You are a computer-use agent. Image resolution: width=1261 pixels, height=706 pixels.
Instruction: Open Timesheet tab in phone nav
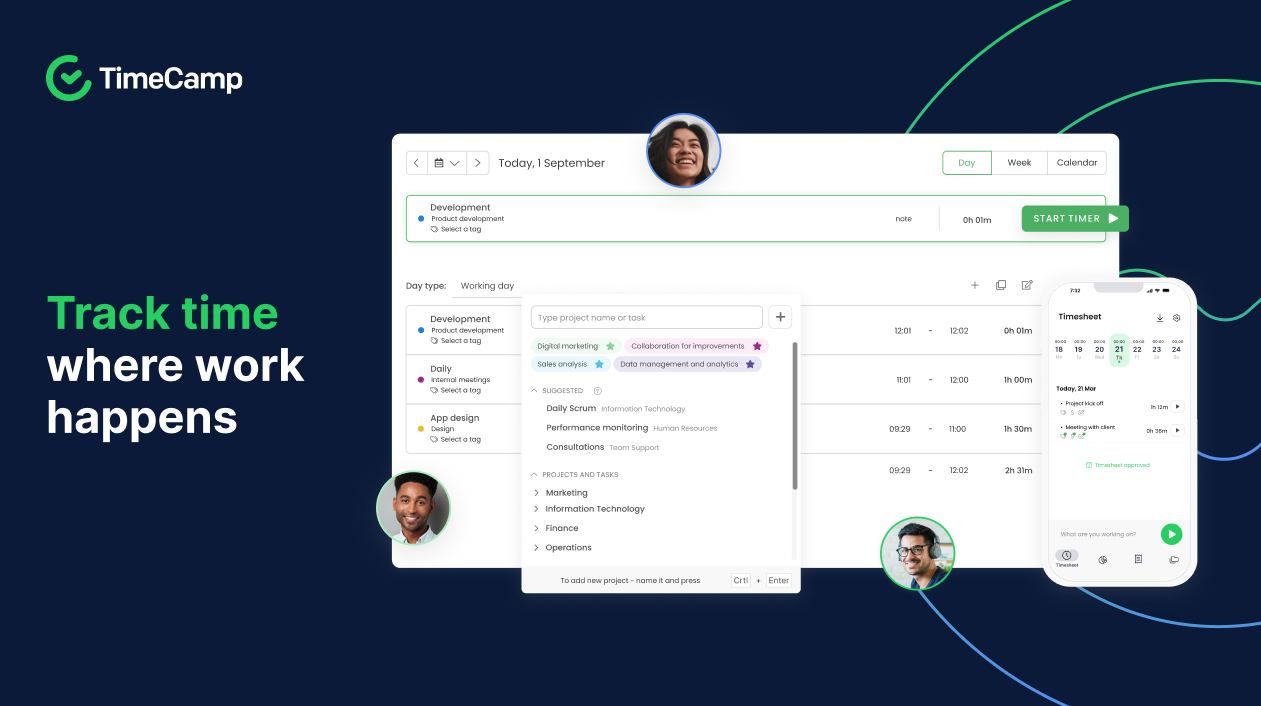[x=1067, y=559]
